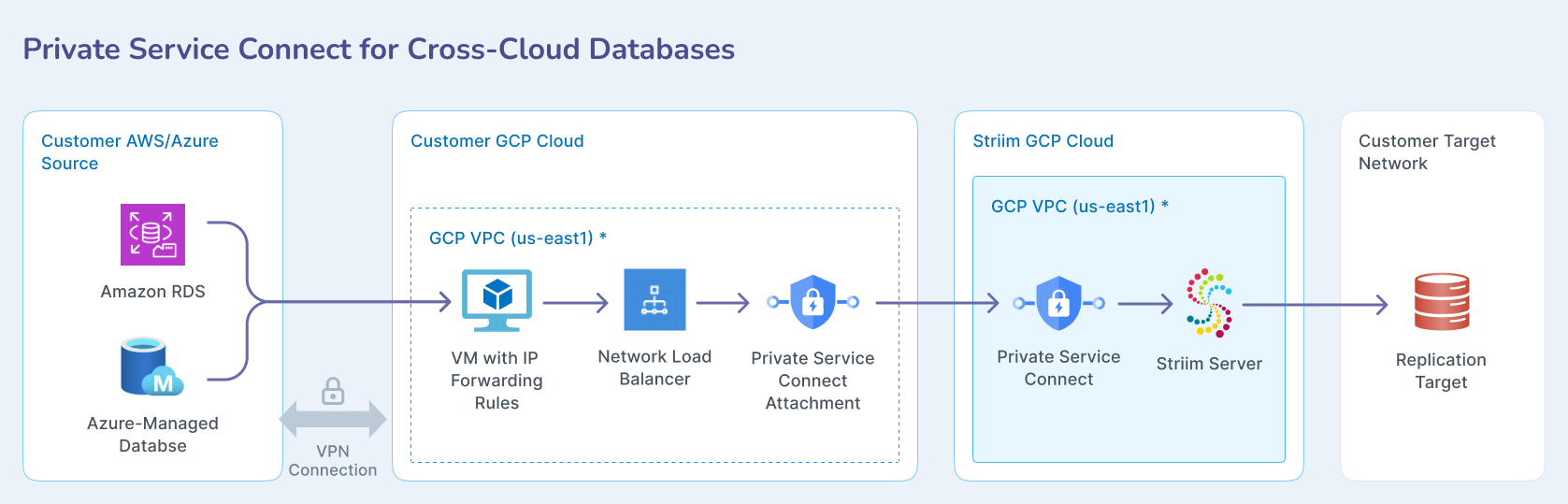Select the Azure-Managed Database icon

coord(151,367)
